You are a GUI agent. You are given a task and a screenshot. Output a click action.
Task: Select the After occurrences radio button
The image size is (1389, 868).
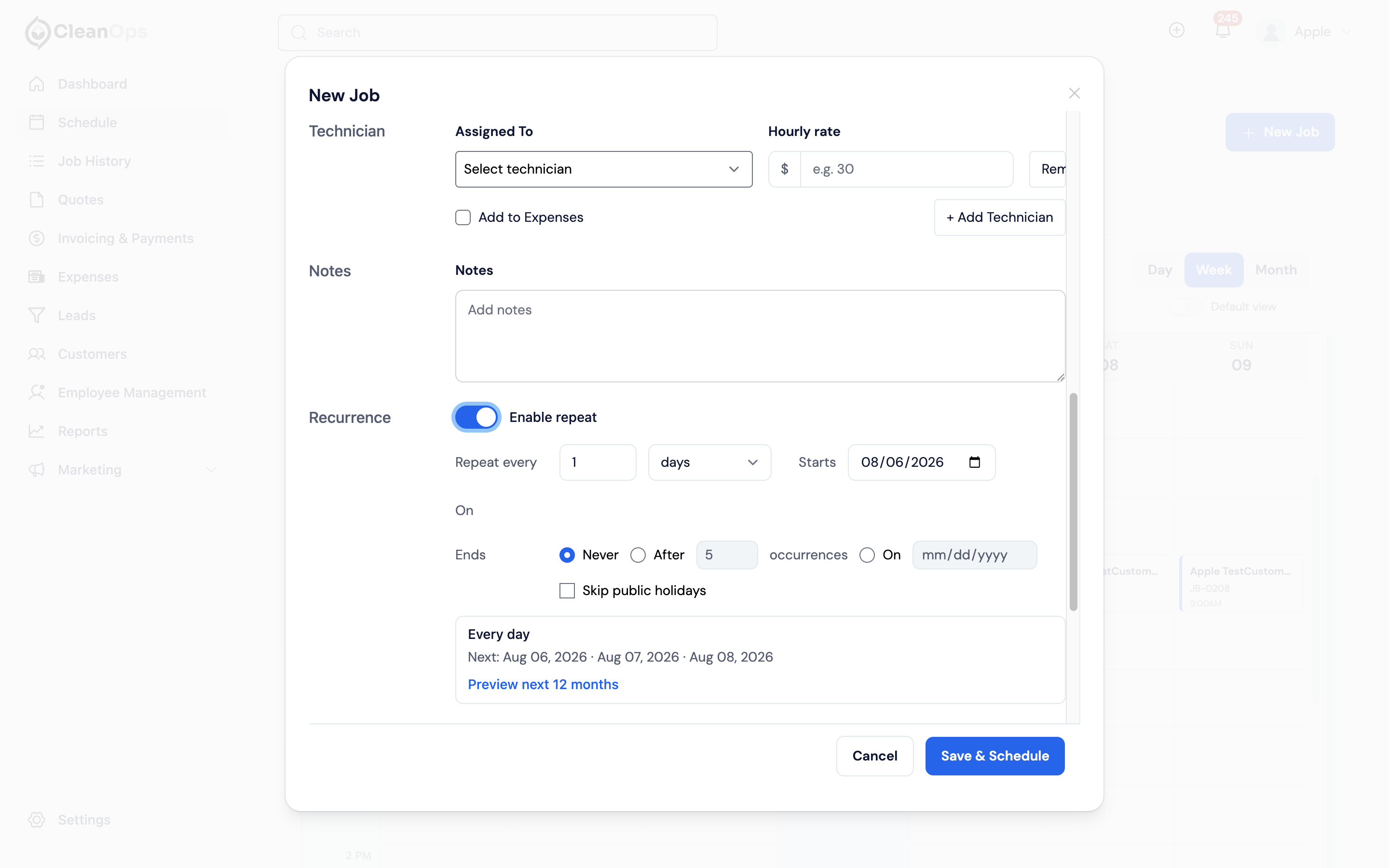tap(638, 555)
